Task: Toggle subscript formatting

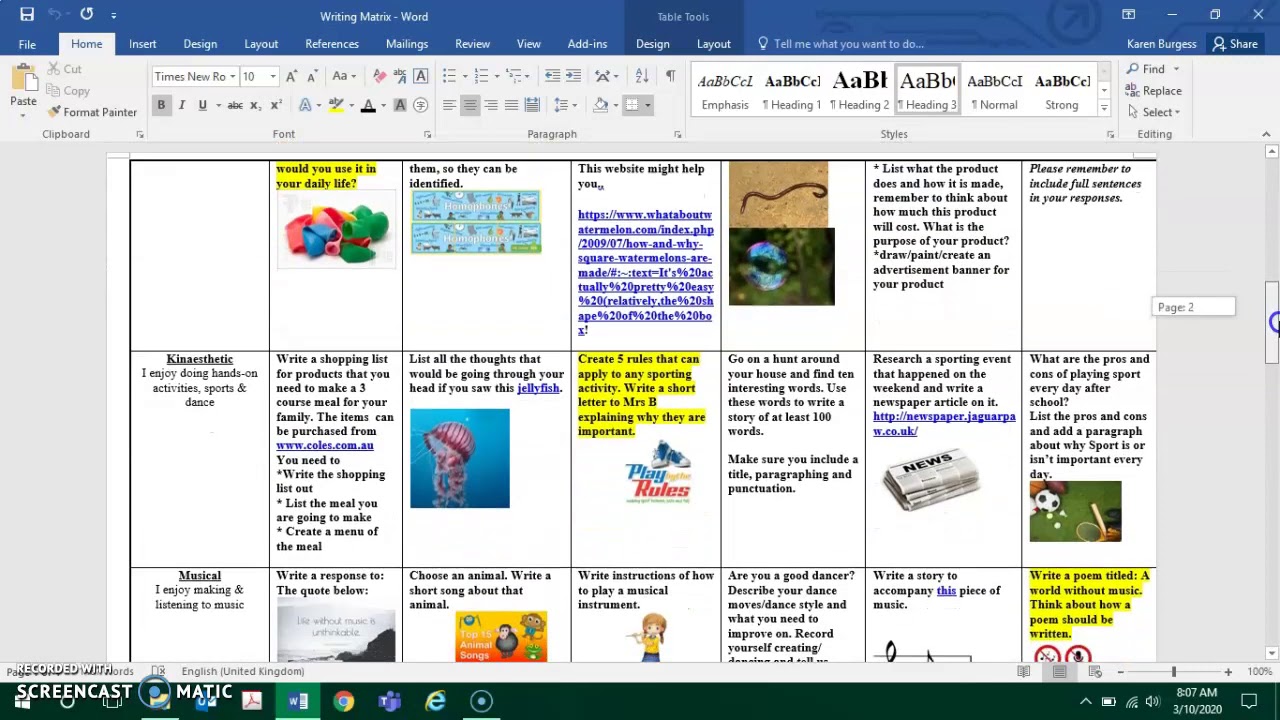Action: click(255, 105)
